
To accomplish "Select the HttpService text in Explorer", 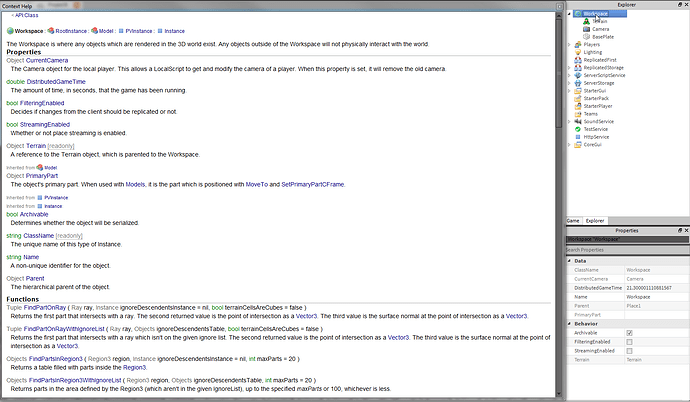I will [596, 137].
